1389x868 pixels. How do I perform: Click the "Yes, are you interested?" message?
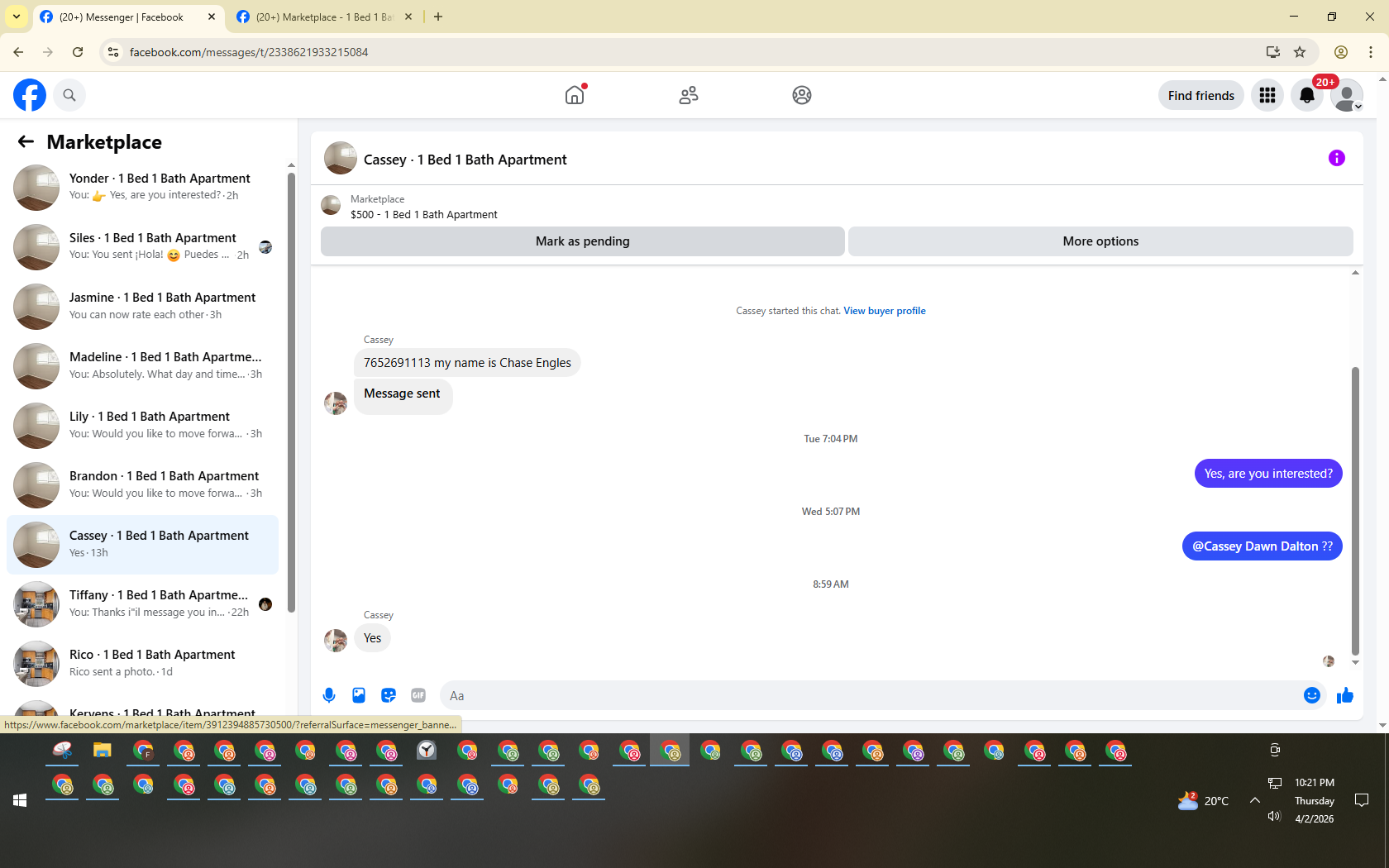click(x=1268, y=474)
